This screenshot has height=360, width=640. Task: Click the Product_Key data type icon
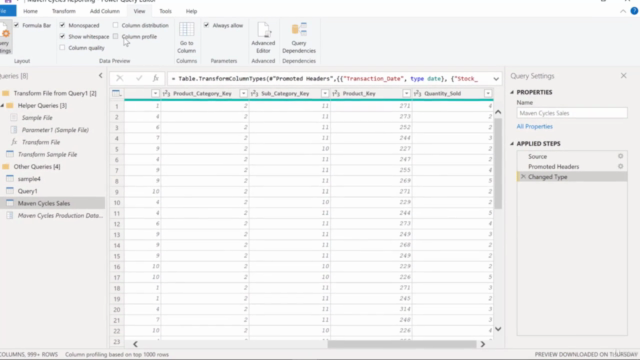[336, 93]
